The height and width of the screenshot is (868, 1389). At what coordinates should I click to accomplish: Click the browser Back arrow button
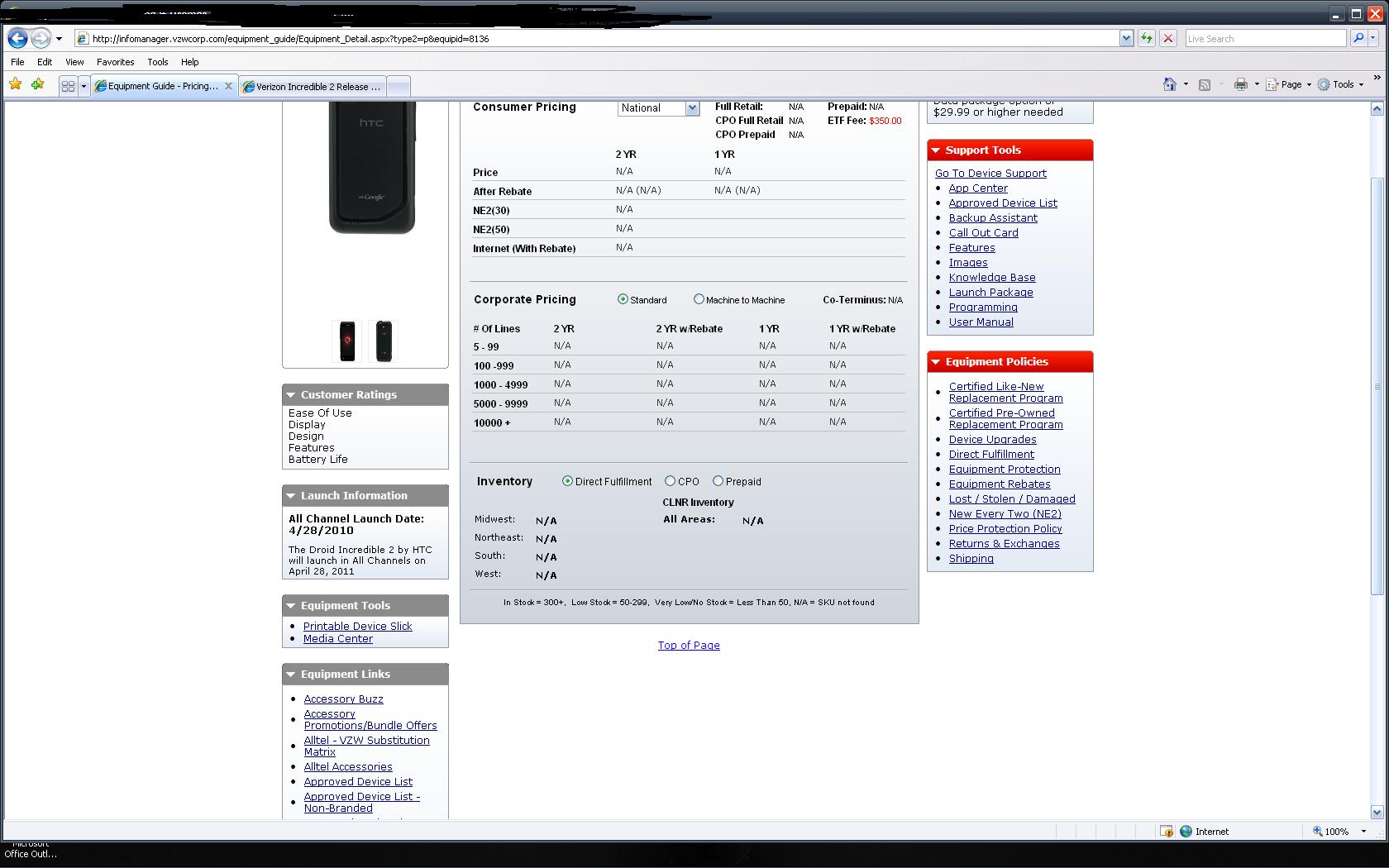coord(17,38)
